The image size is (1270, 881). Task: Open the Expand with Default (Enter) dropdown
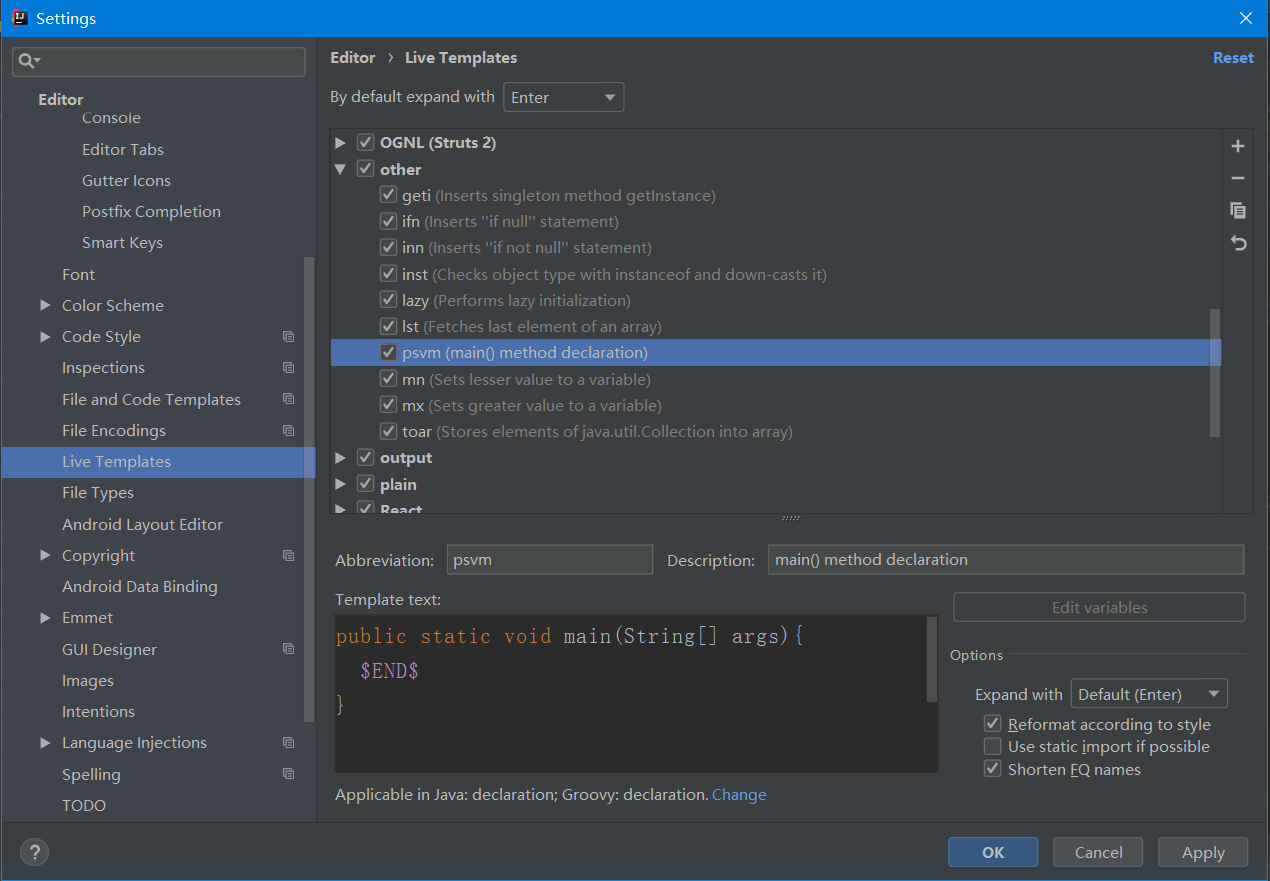point(1149,693)
